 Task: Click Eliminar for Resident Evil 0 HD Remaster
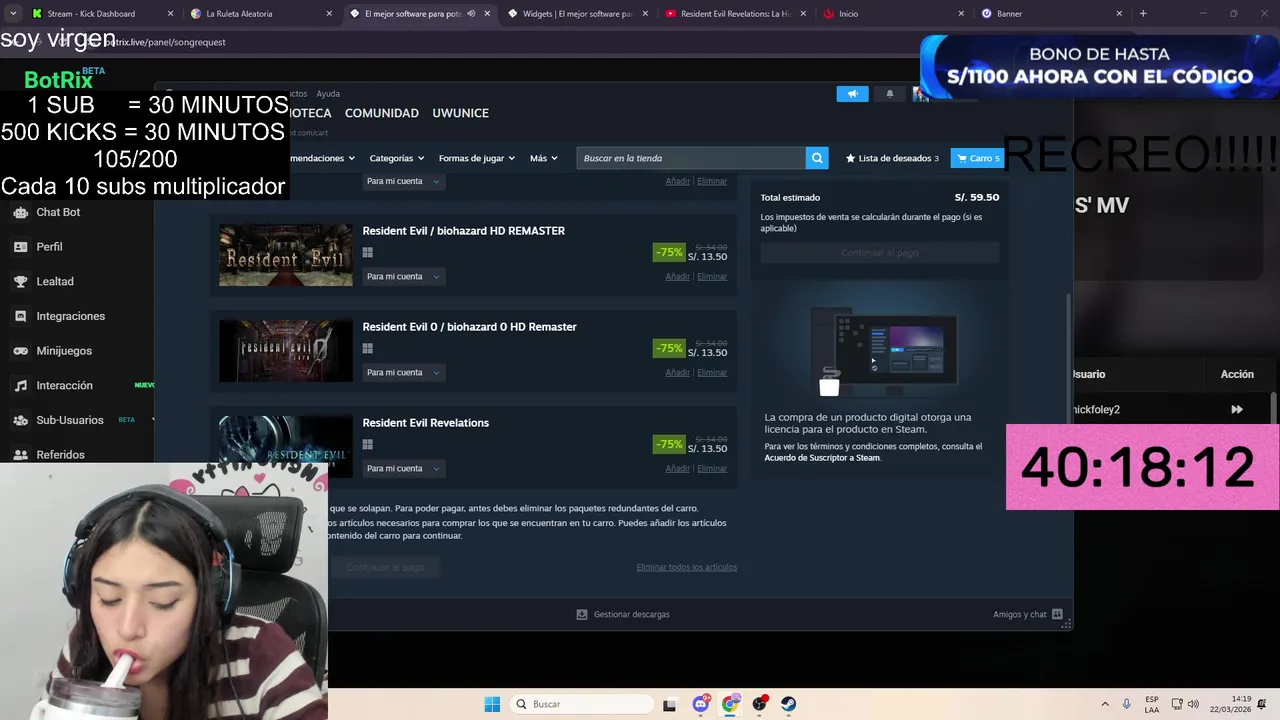[x=712, y=372]
